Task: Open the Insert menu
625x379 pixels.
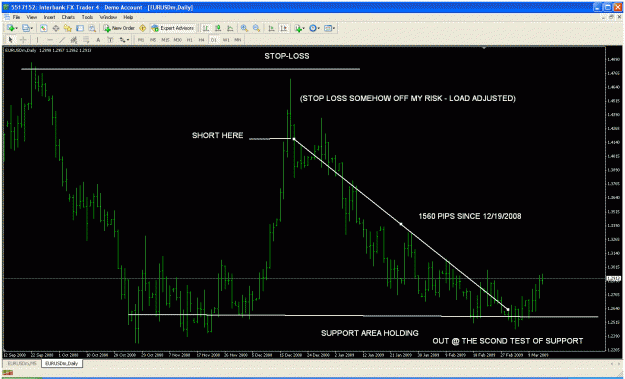Action: coord(49,18)
